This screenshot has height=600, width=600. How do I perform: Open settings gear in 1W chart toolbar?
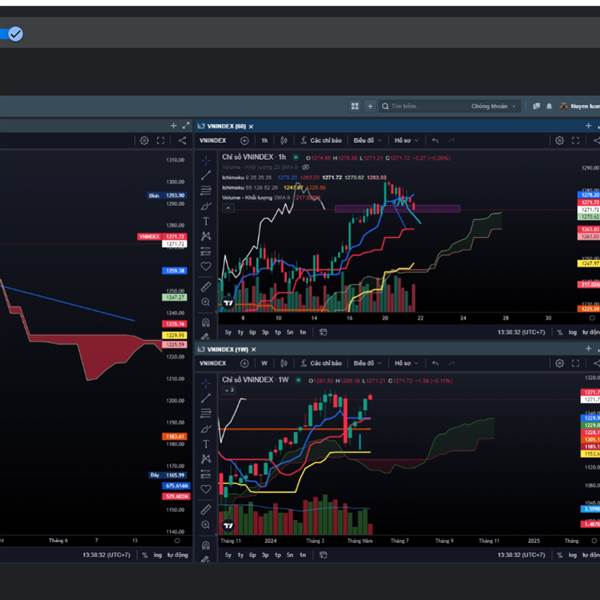click(x=559, y=363)
